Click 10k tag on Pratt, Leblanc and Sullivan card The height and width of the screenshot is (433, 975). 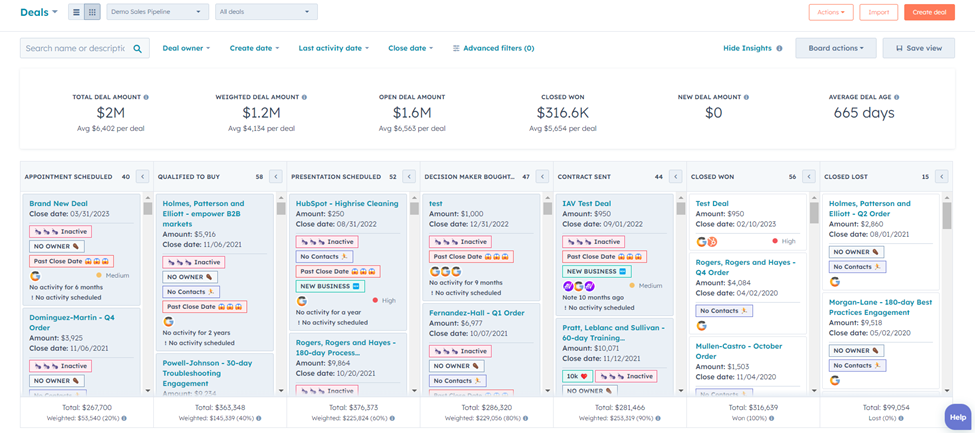(577, 376)
